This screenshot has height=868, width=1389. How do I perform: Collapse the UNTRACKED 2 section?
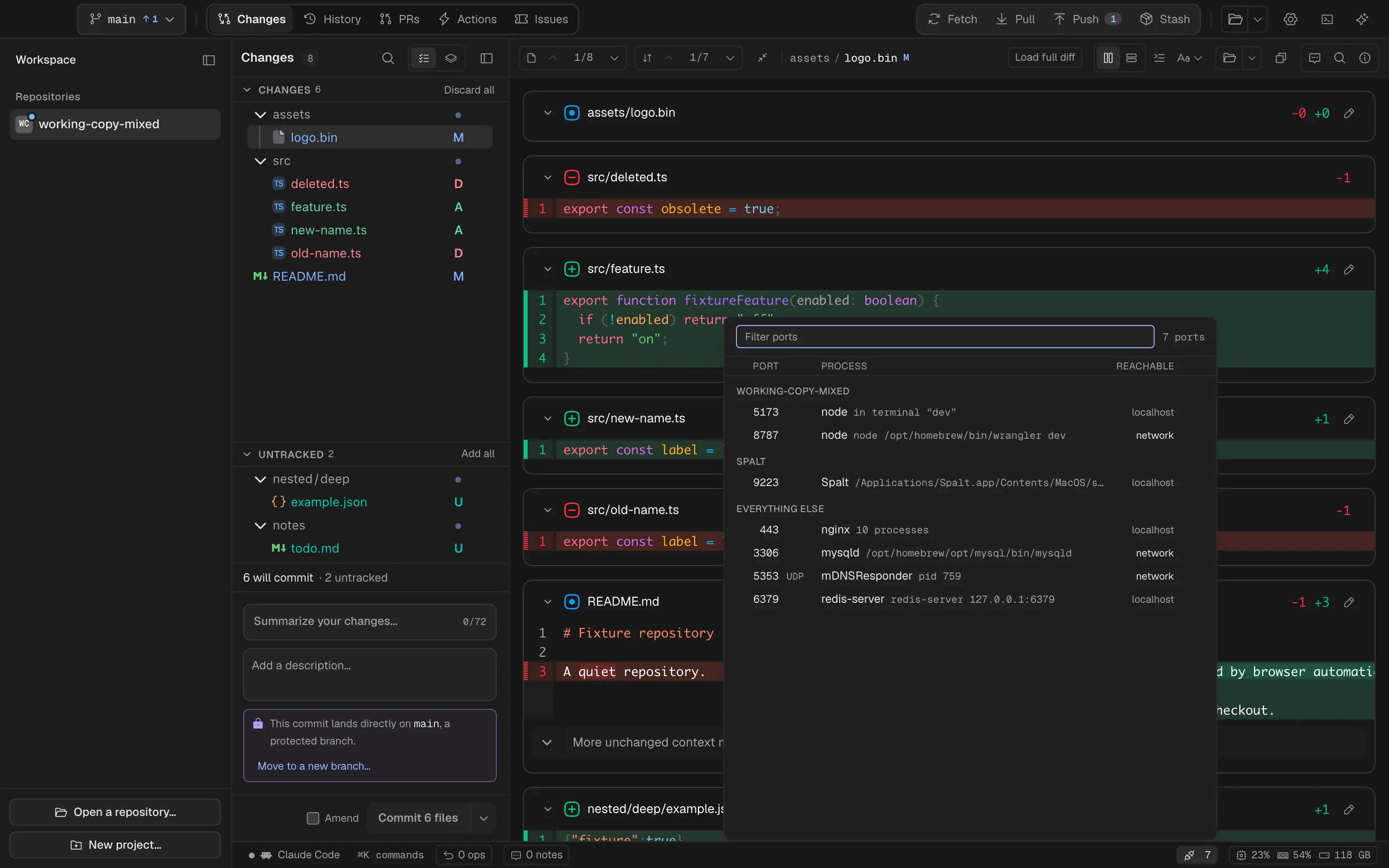[247, 454]
